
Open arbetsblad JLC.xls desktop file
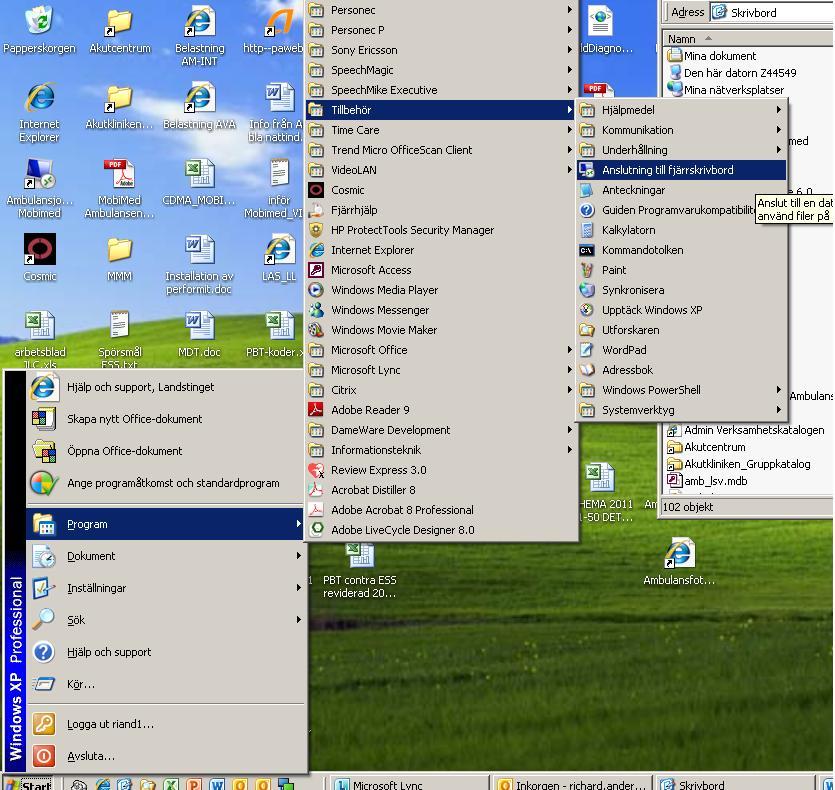pos(39,339)
